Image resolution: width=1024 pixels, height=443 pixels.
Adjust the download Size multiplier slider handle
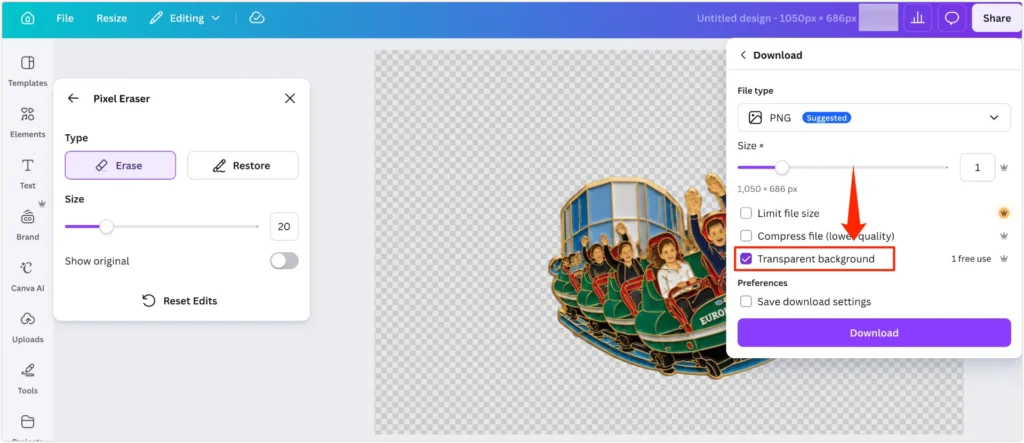(782, 167)
